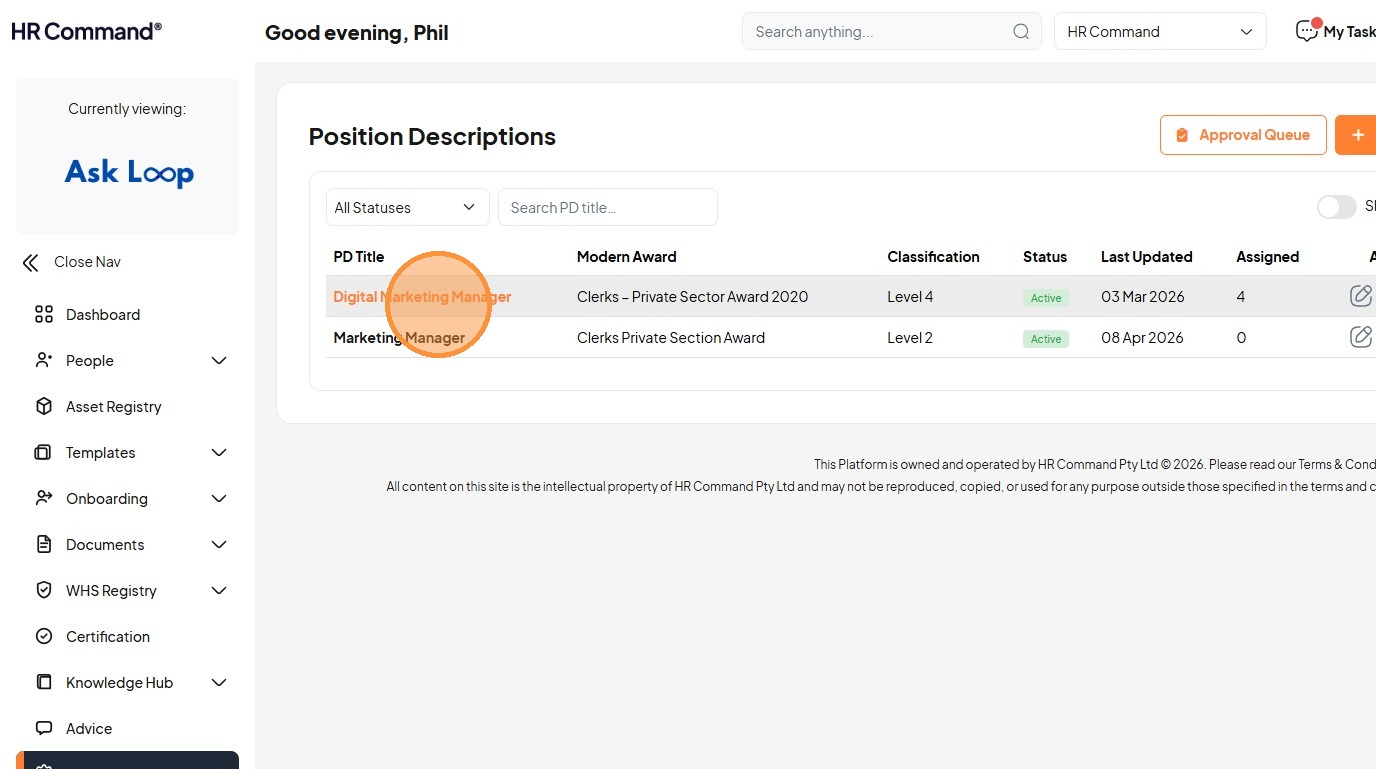Click the Search PD title field
The height and width of the screenshot is (769, 1376).
(x=607, y=208)
